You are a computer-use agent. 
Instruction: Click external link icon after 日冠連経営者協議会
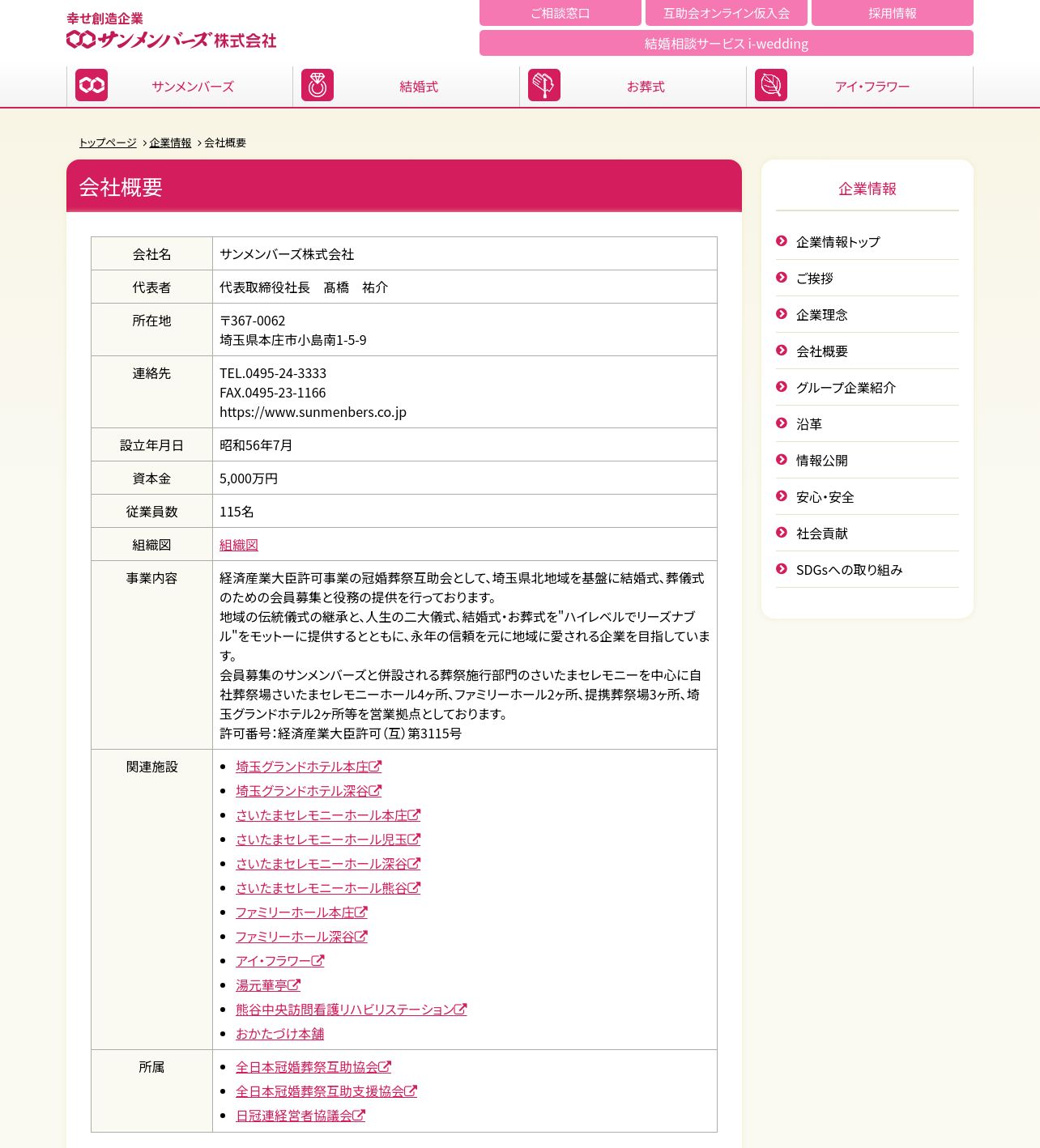pyautogui.click(x=359, y=1115)
